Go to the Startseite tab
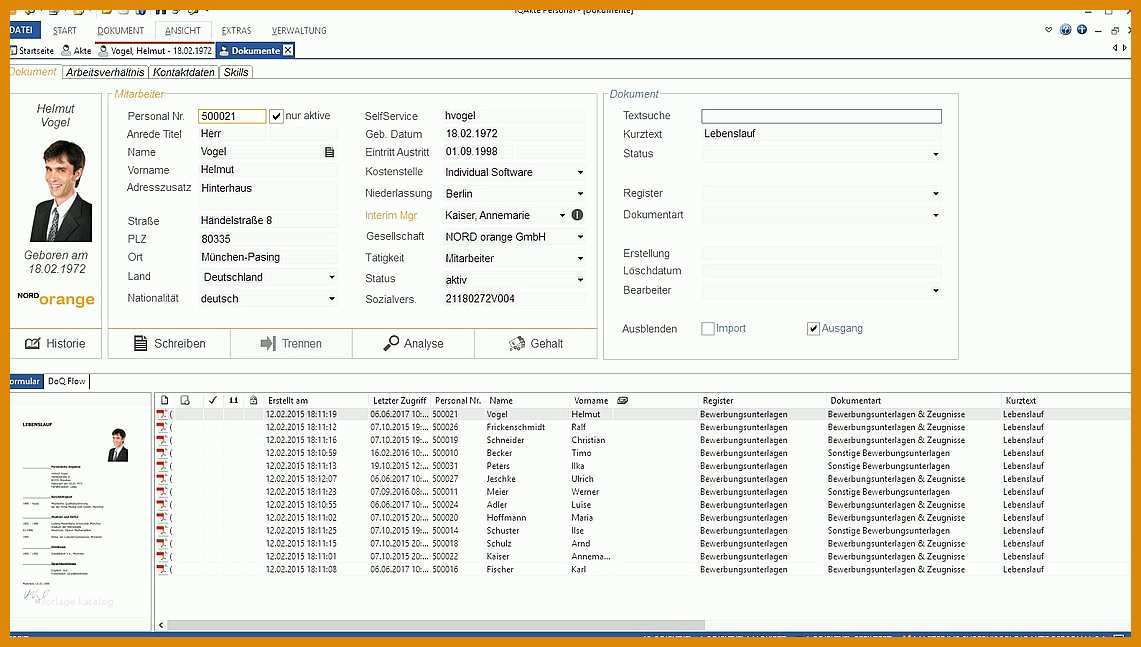Screen dimensions: 1141x647 32,51
